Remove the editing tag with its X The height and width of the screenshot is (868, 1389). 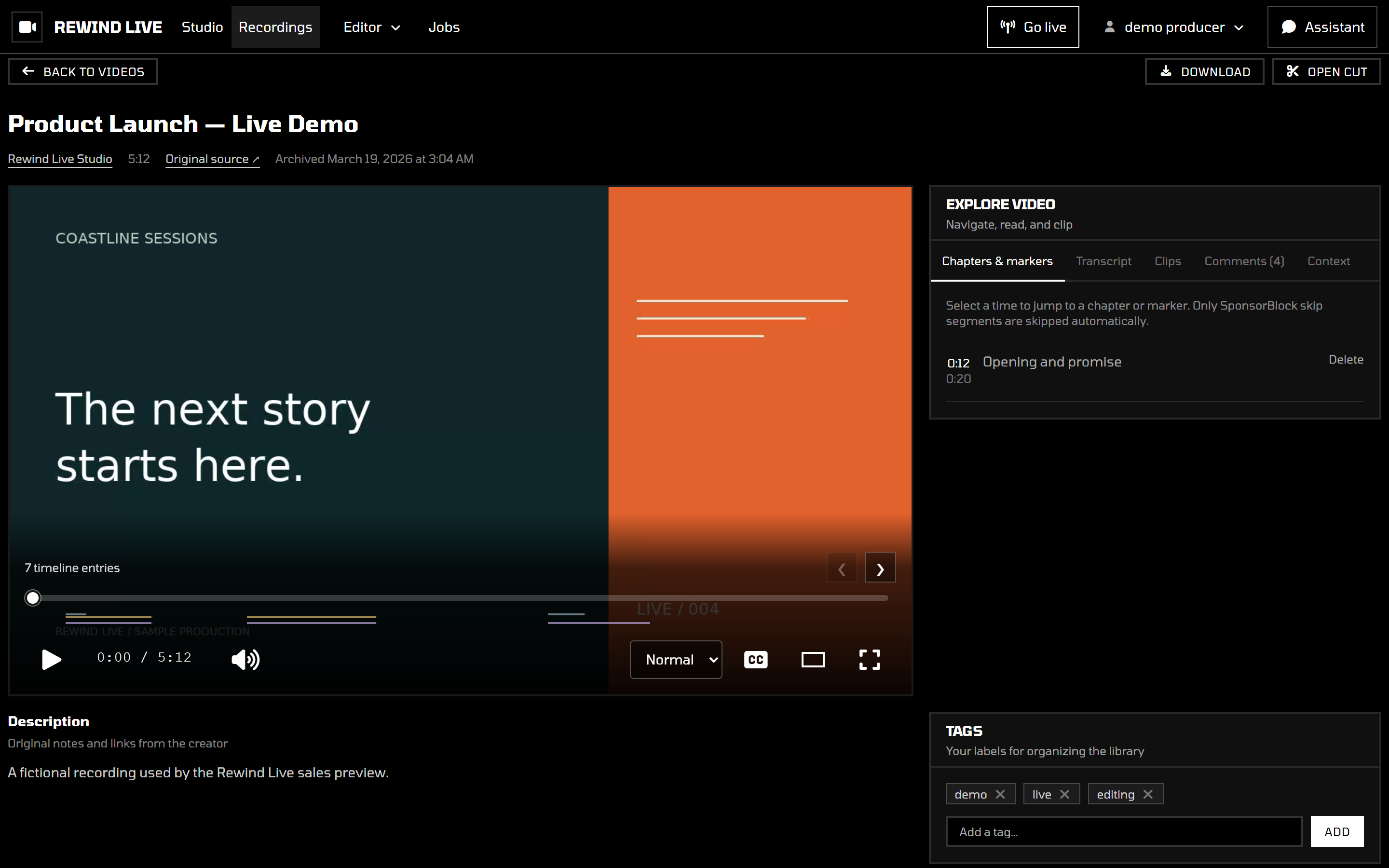(x=1148, y=794)
